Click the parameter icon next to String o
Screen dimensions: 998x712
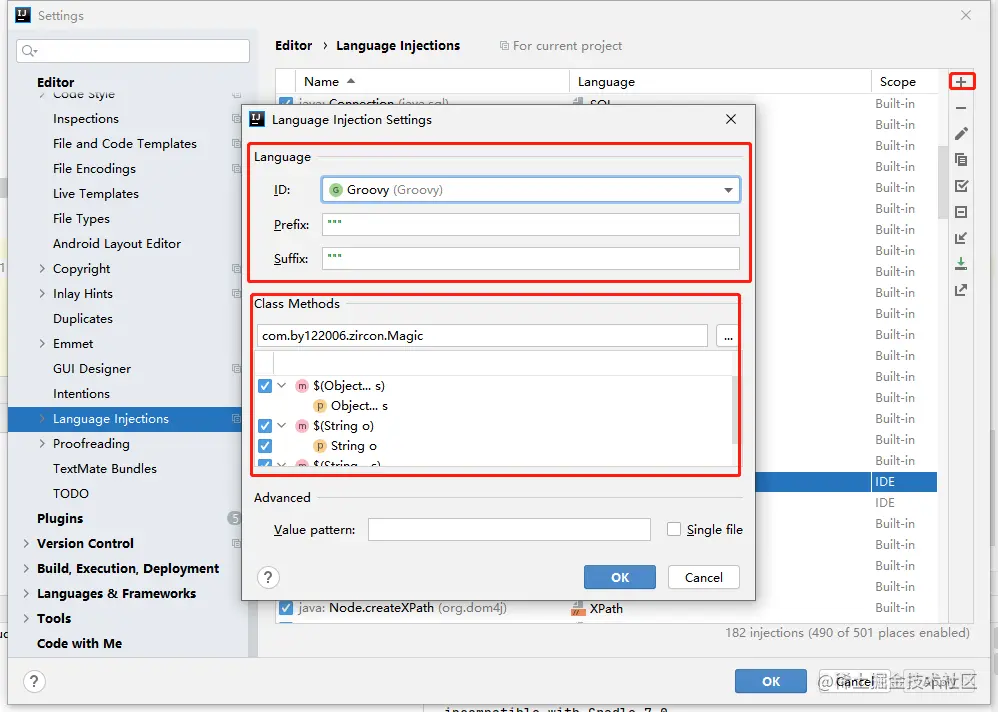(320, 446)
